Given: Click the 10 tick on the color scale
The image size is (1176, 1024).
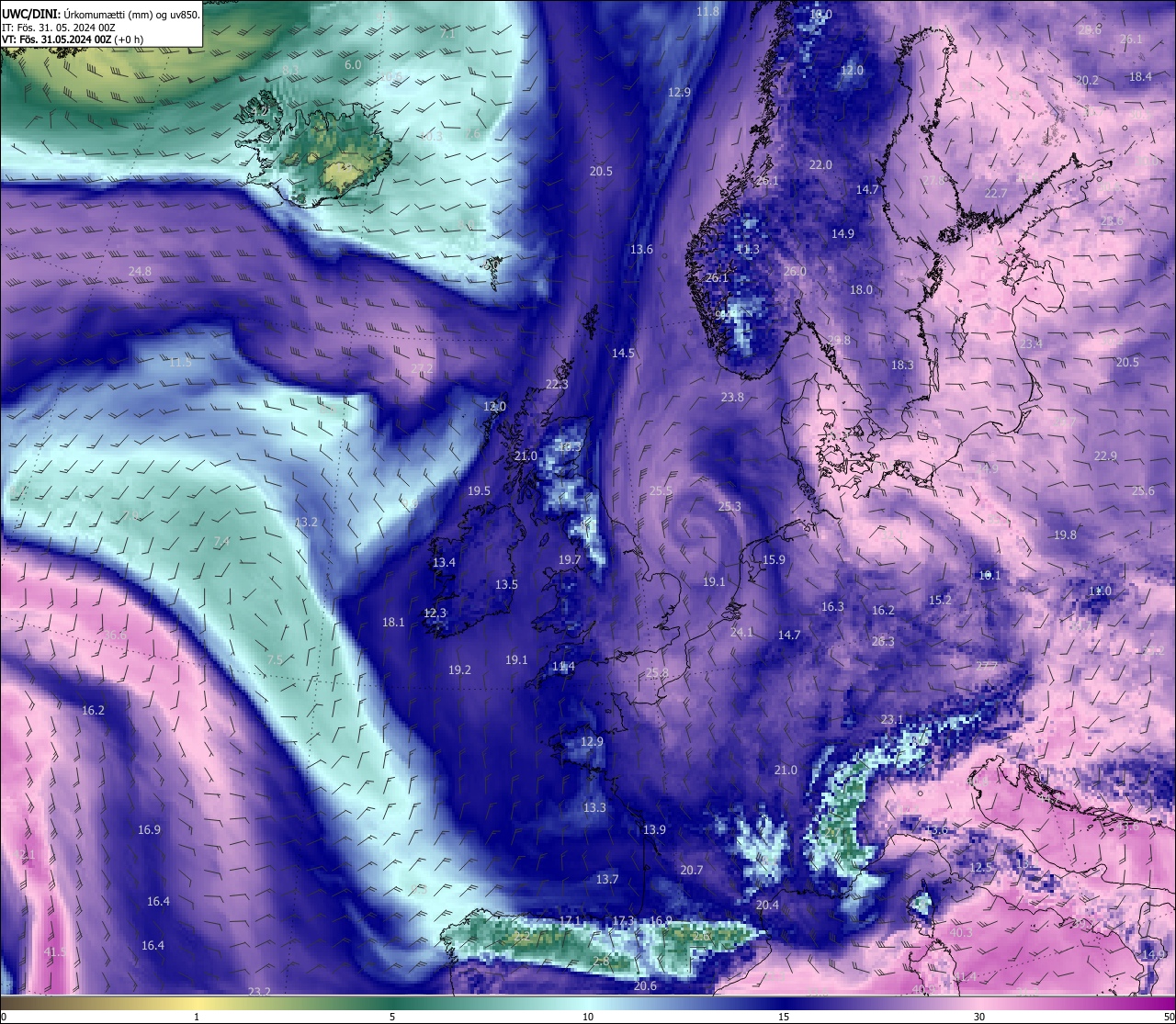Looking at the screenshot, I should (x=588, y=1016).
